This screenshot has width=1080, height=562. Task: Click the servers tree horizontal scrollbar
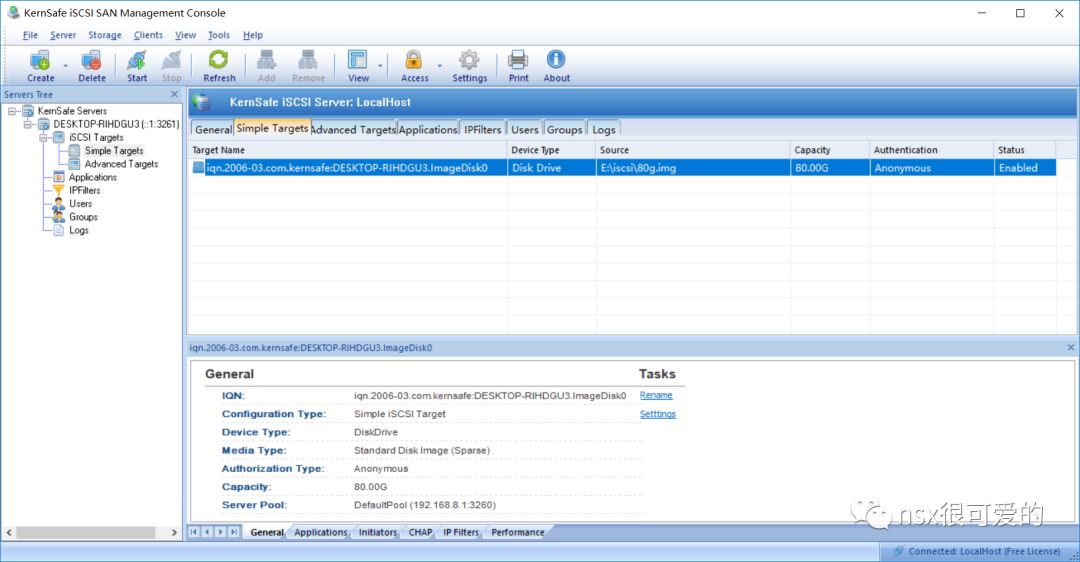pos(86,532)
